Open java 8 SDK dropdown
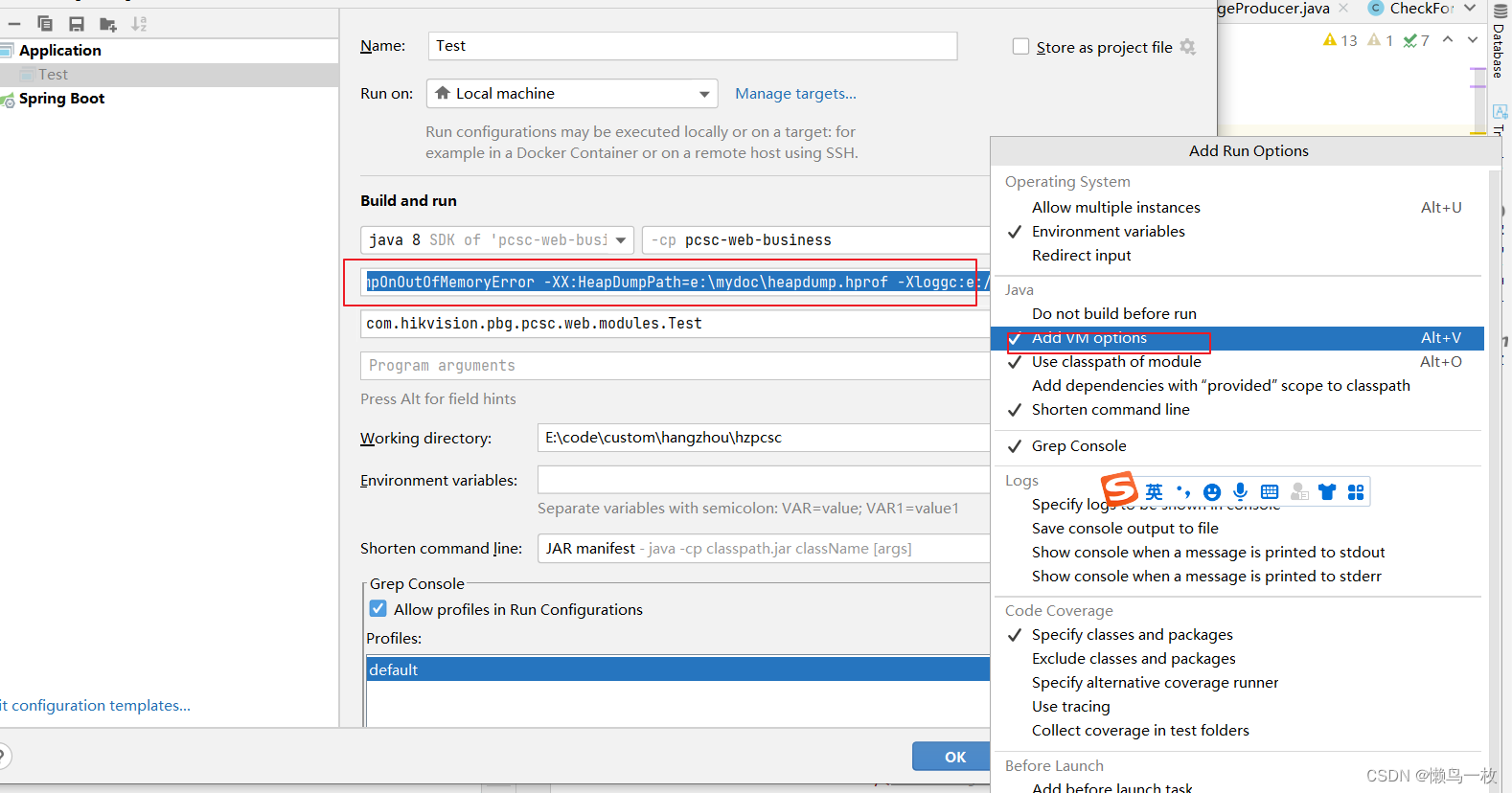 coord(497,240)
